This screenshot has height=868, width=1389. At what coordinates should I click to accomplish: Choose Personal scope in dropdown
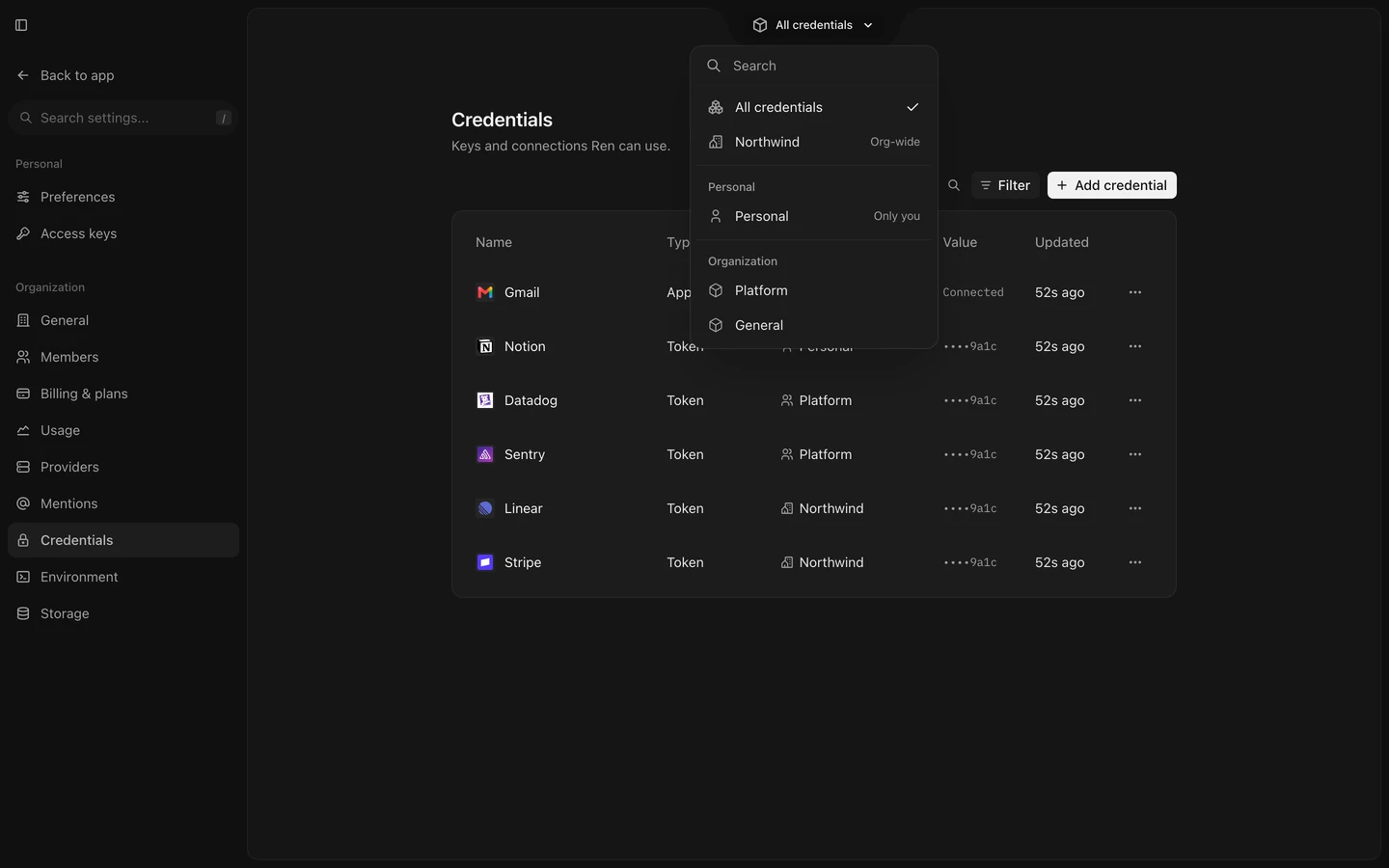pyautogui.click(x=814, y=216)
